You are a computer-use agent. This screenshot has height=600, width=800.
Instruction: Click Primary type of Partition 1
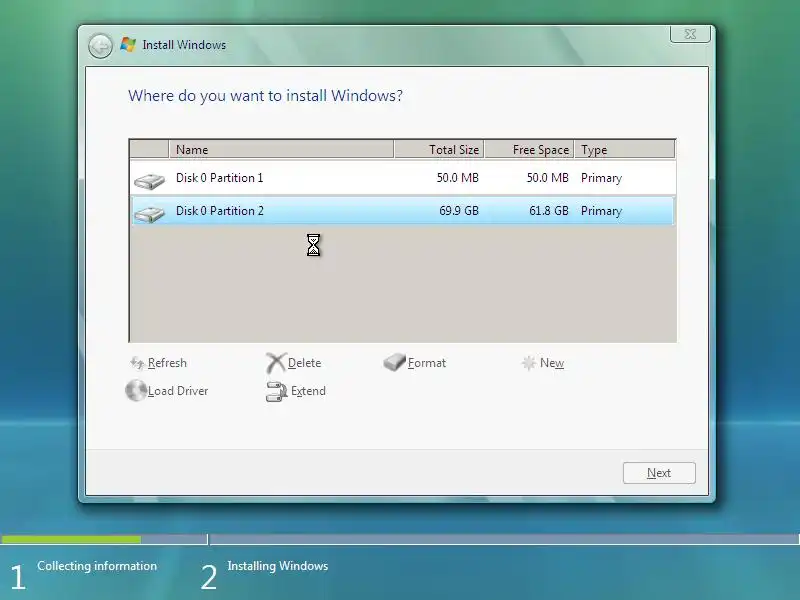click(601, 178)
